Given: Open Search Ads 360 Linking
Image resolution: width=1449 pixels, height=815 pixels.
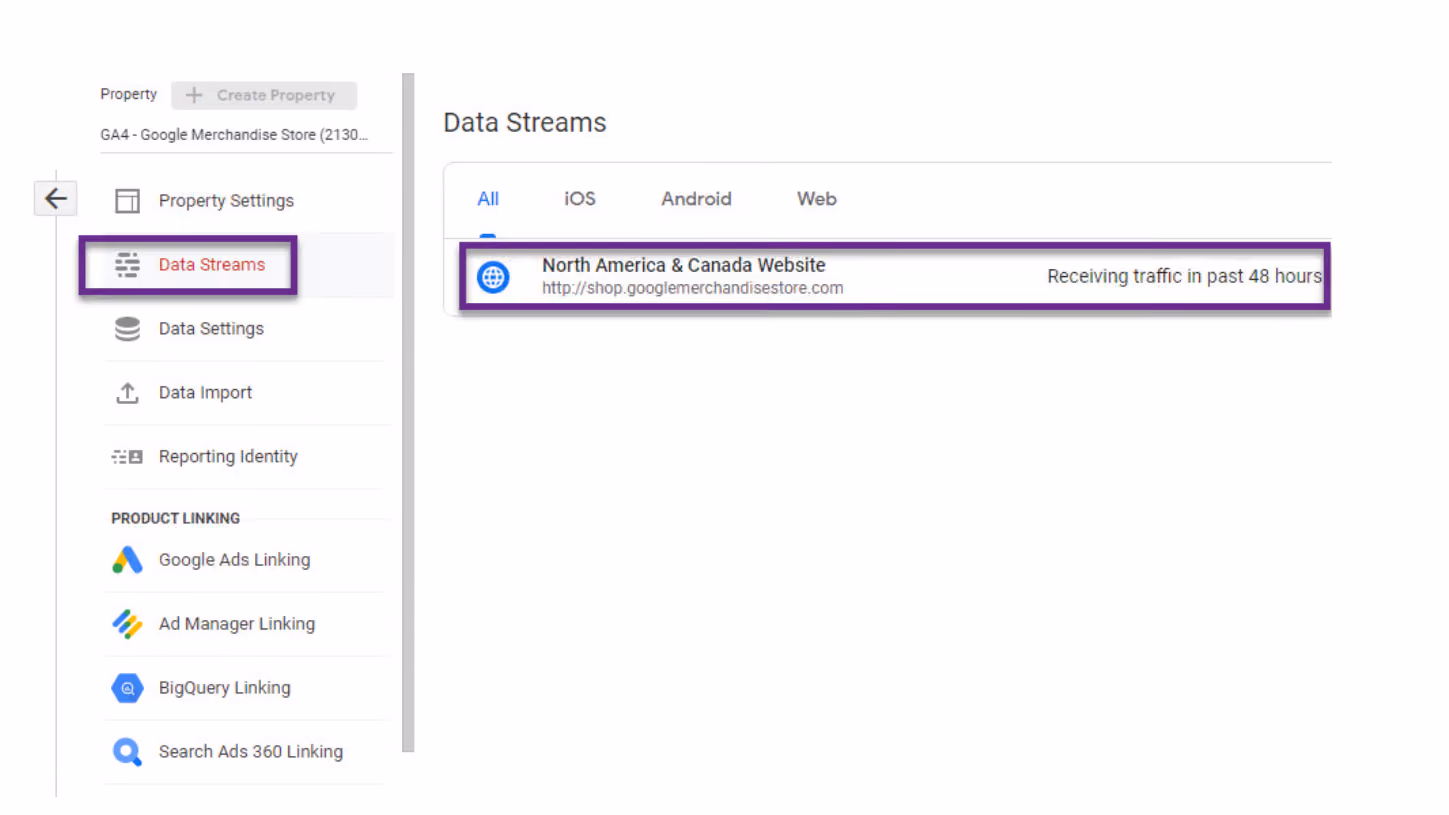Looking at the screenshot, I should point(251,752).
